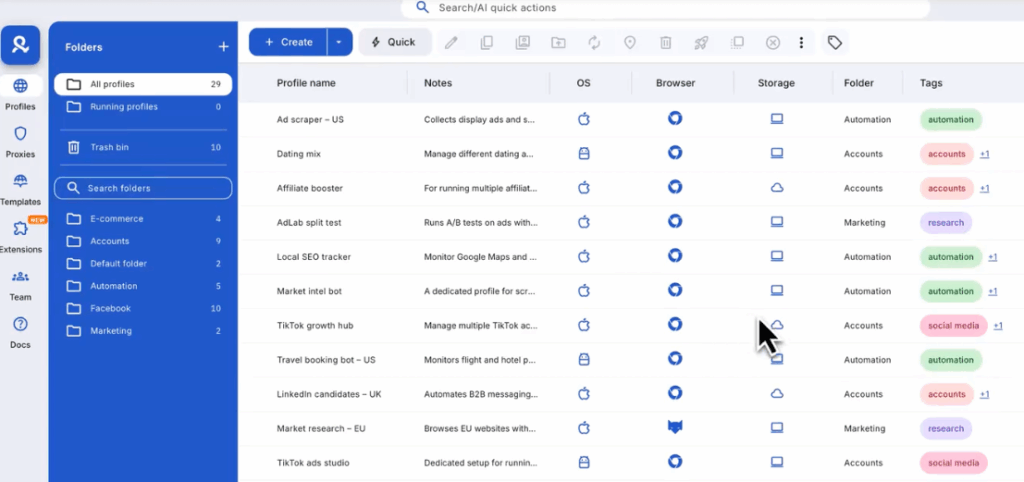The width and height of the screenshot is (1024, 482).
Task: Click the Quick button
Action: pyautogui.click(x=394, y=42)
